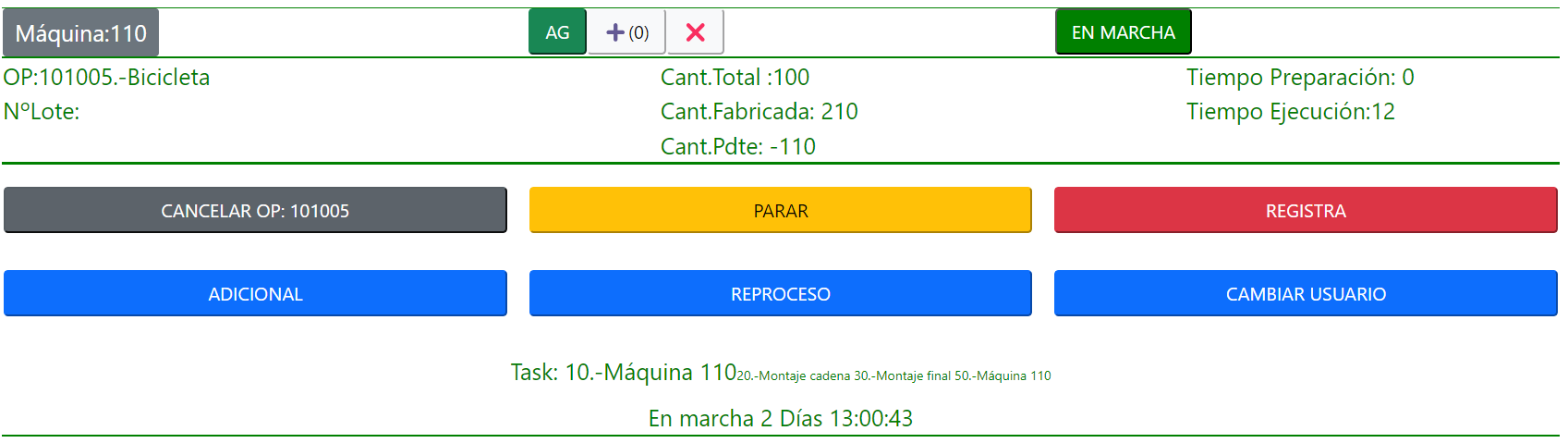Click the Cant.Pdte: -110 value
1568x443 pixels.
tap(737, 147)
